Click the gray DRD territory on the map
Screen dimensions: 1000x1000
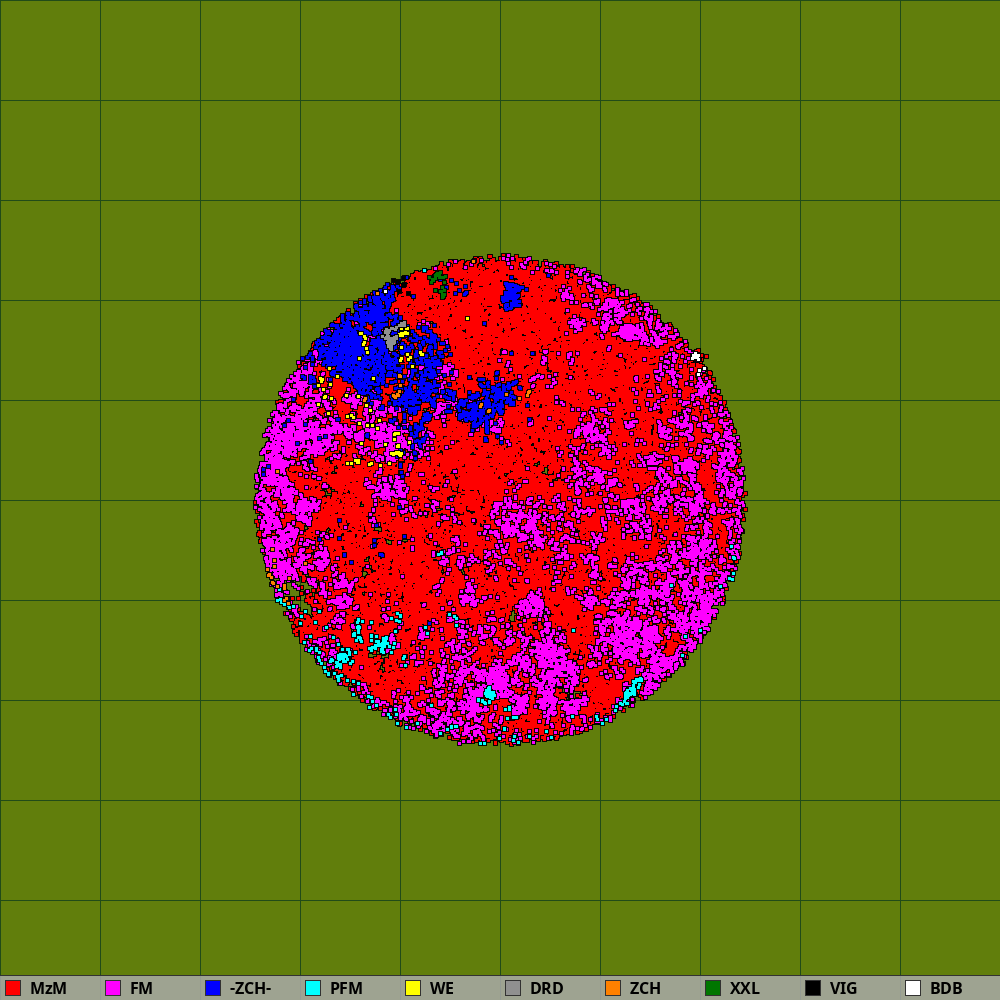392,336
